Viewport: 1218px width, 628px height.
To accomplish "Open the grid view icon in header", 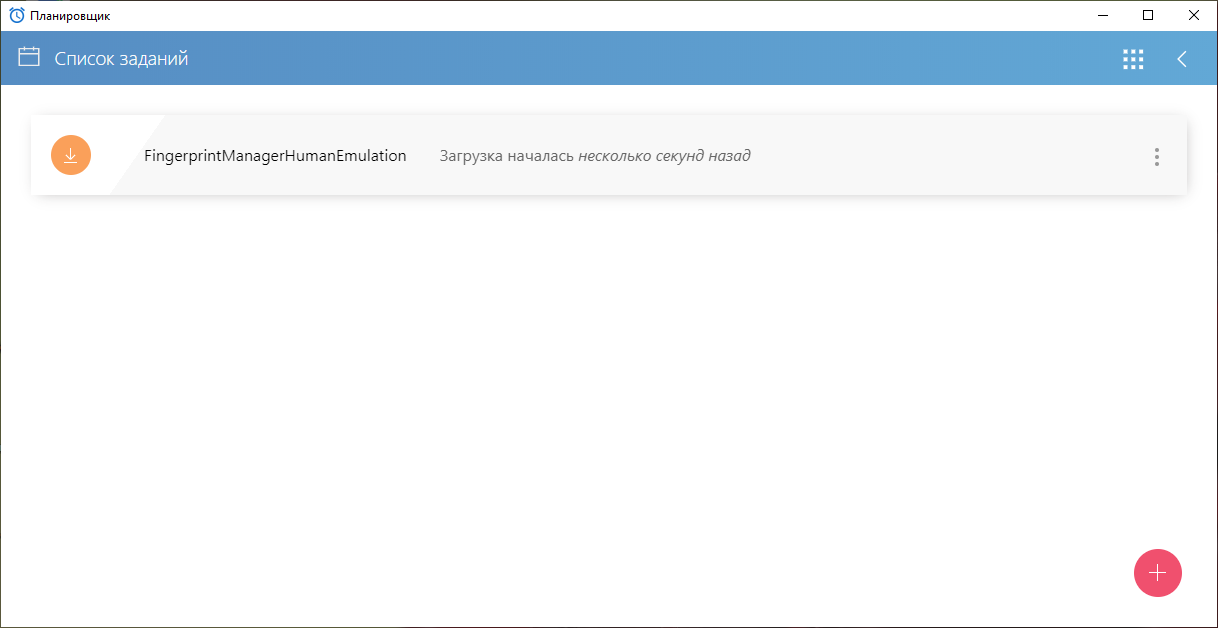I will (1132, 59).
